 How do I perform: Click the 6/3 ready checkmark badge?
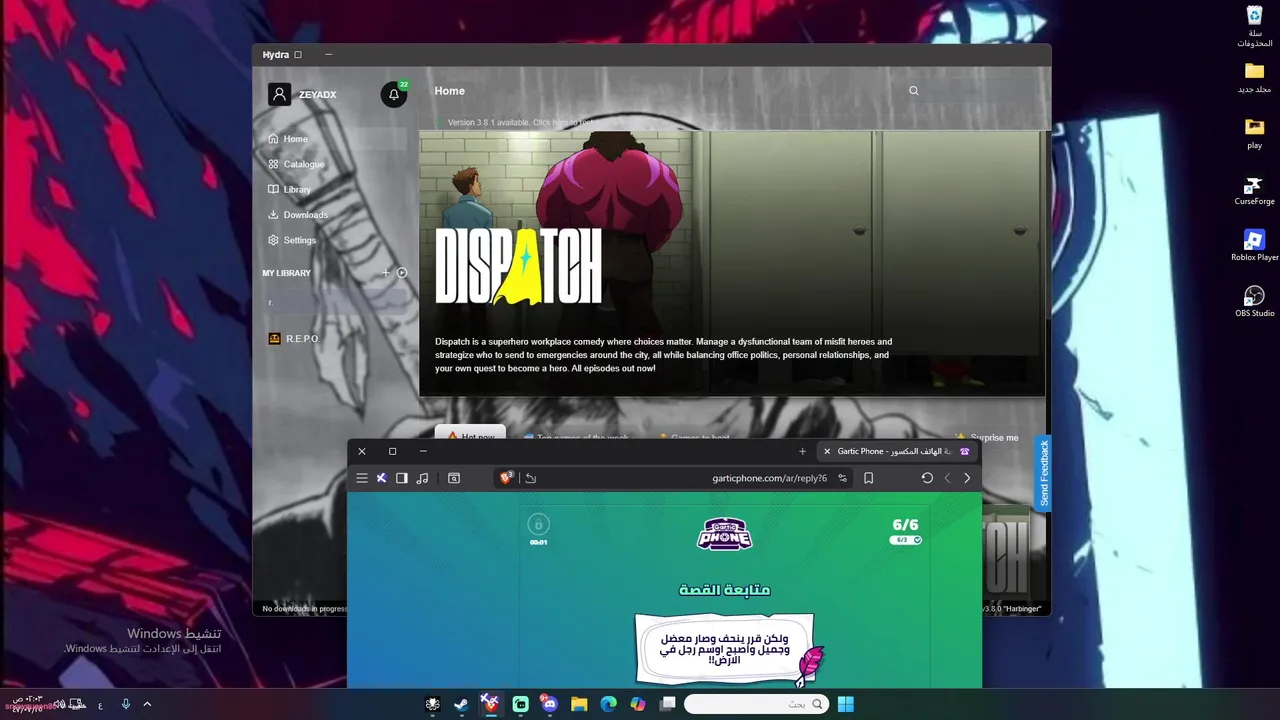905,540
